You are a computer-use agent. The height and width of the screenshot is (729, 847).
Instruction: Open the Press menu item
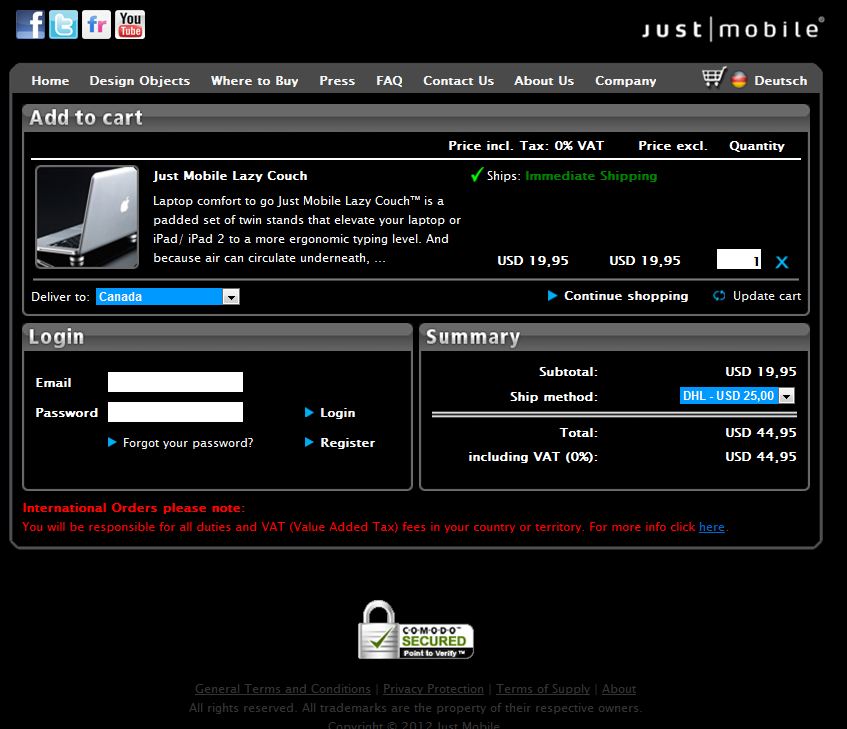pyautogui.click(x=337, y=81)
